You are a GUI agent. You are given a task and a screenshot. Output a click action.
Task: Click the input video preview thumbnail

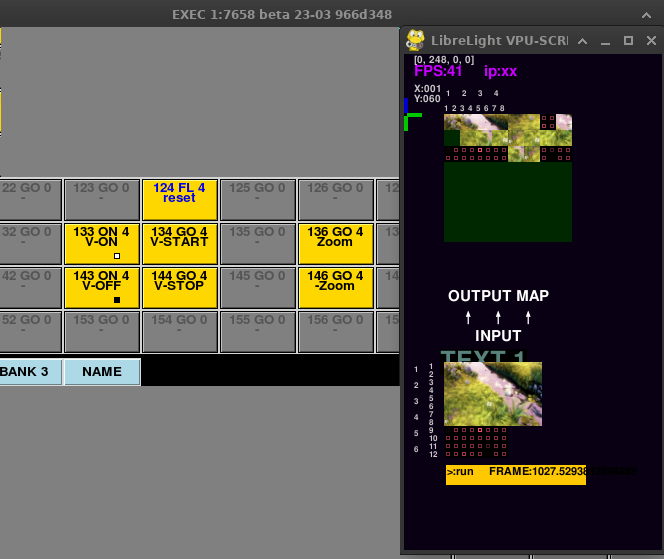[x=493, y=394]
